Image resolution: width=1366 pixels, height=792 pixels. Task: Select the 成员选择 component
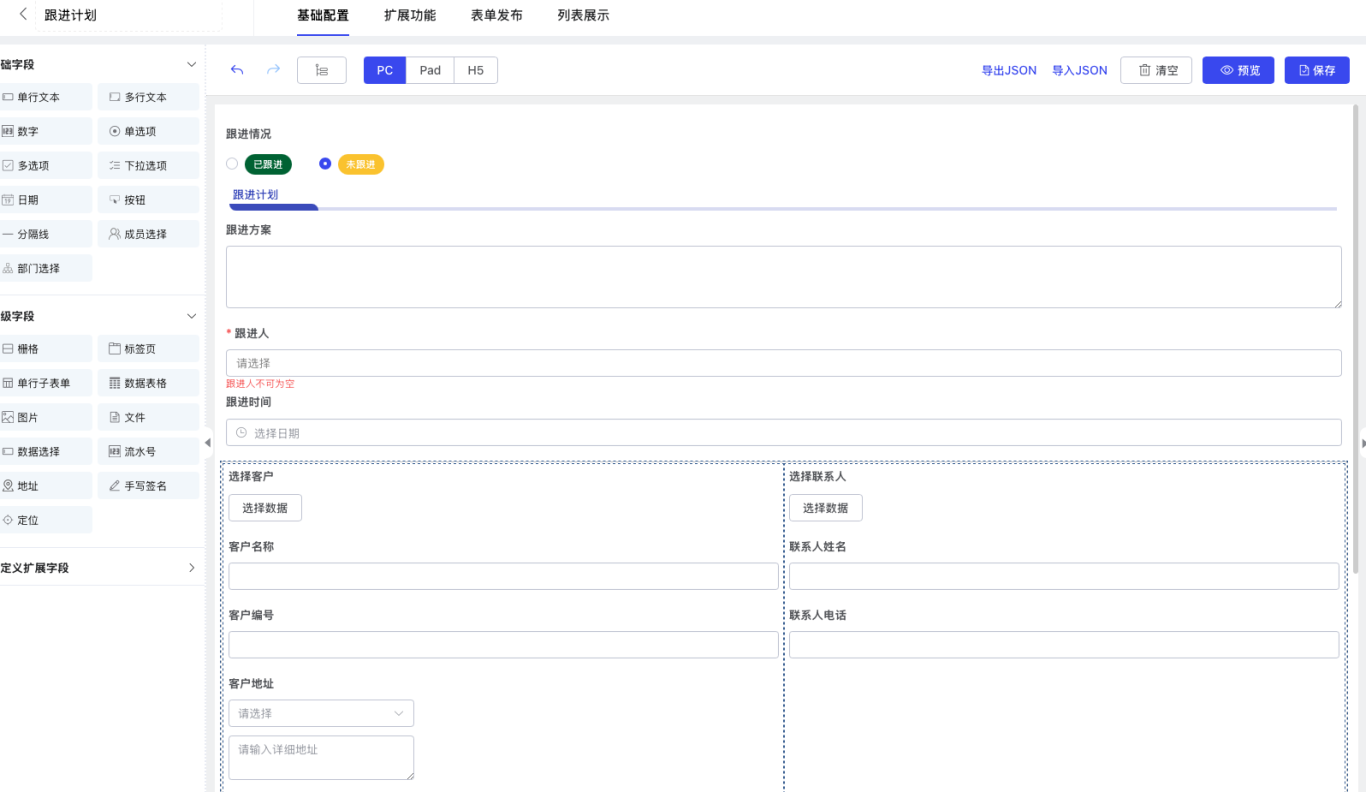pos(148,234)
